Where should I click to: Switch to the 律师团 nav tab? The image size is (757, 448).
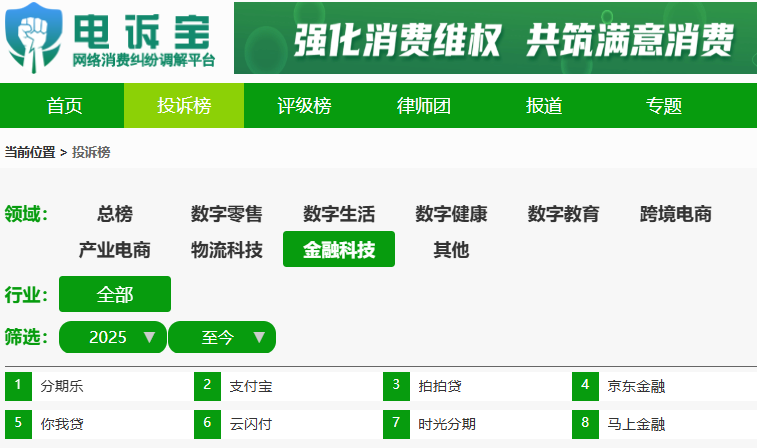[424, 106]
